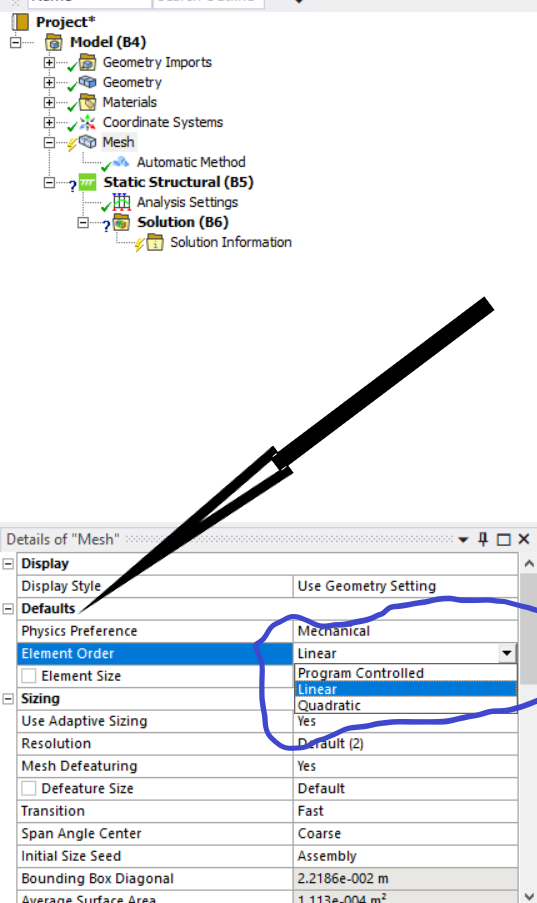Select the Analysis Settings icon
The image size is (537, 903).
[122, 202]
